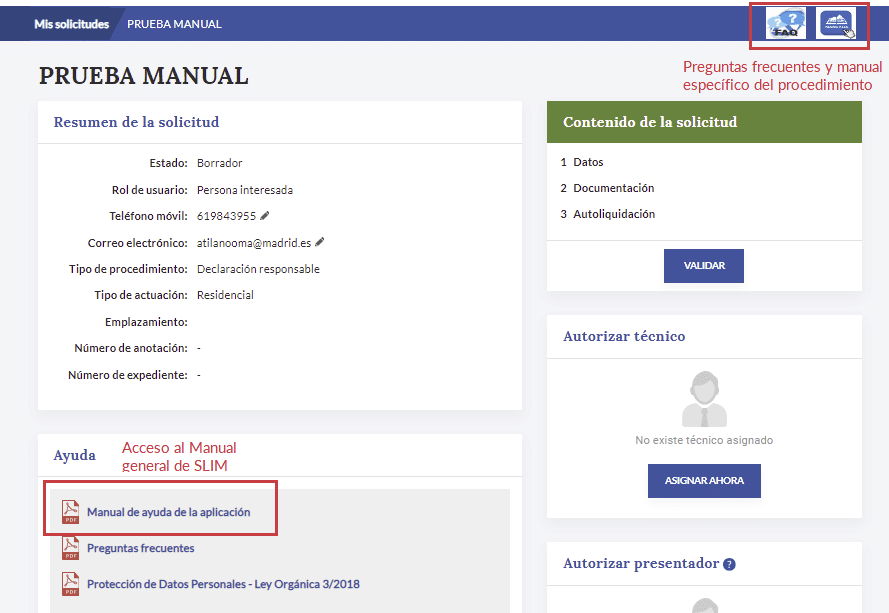Show help tooltip for Autorizar presentador
The image size is (889, 613).
[729, 564]
